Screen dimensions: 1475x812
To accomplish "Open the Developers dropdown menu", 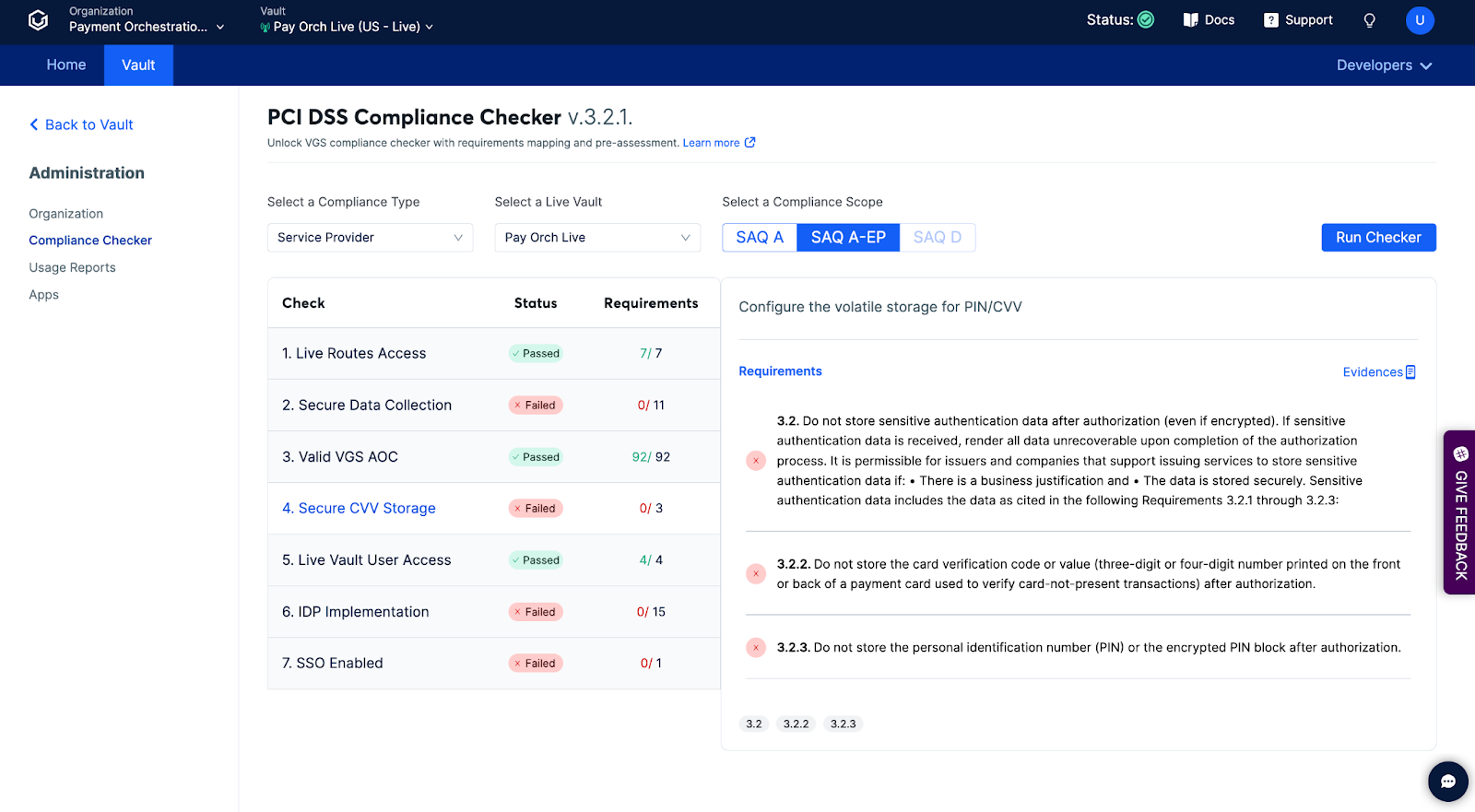I will [1385, 65].
